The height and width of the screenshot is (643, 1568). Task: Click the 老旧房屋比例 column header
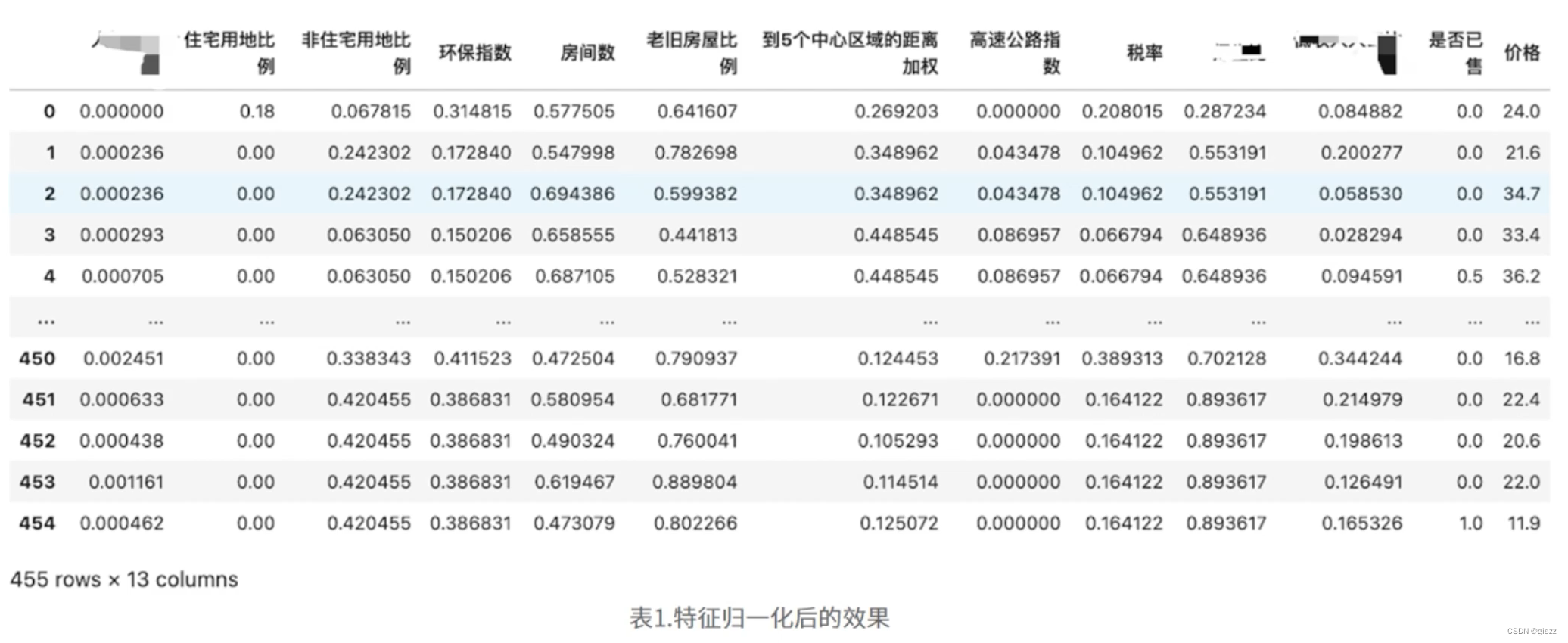(x=692, y=53)
